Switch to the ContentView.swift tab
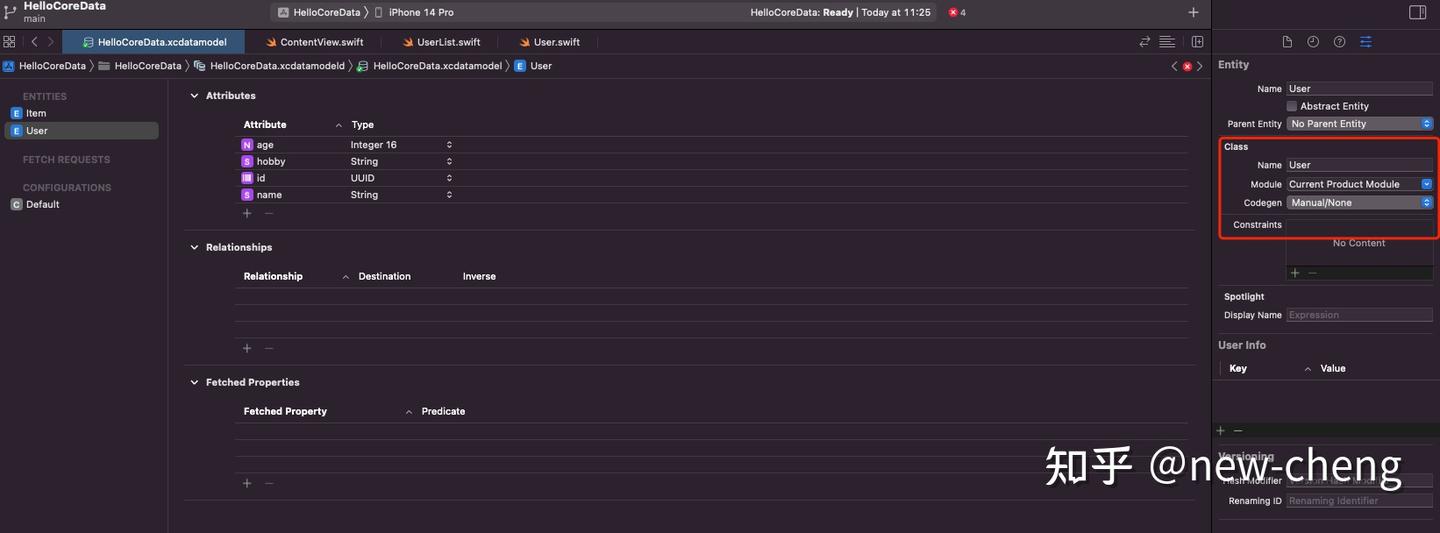Screen dimensions: 1440x533 pyautogui.click(x=314, y=42)
